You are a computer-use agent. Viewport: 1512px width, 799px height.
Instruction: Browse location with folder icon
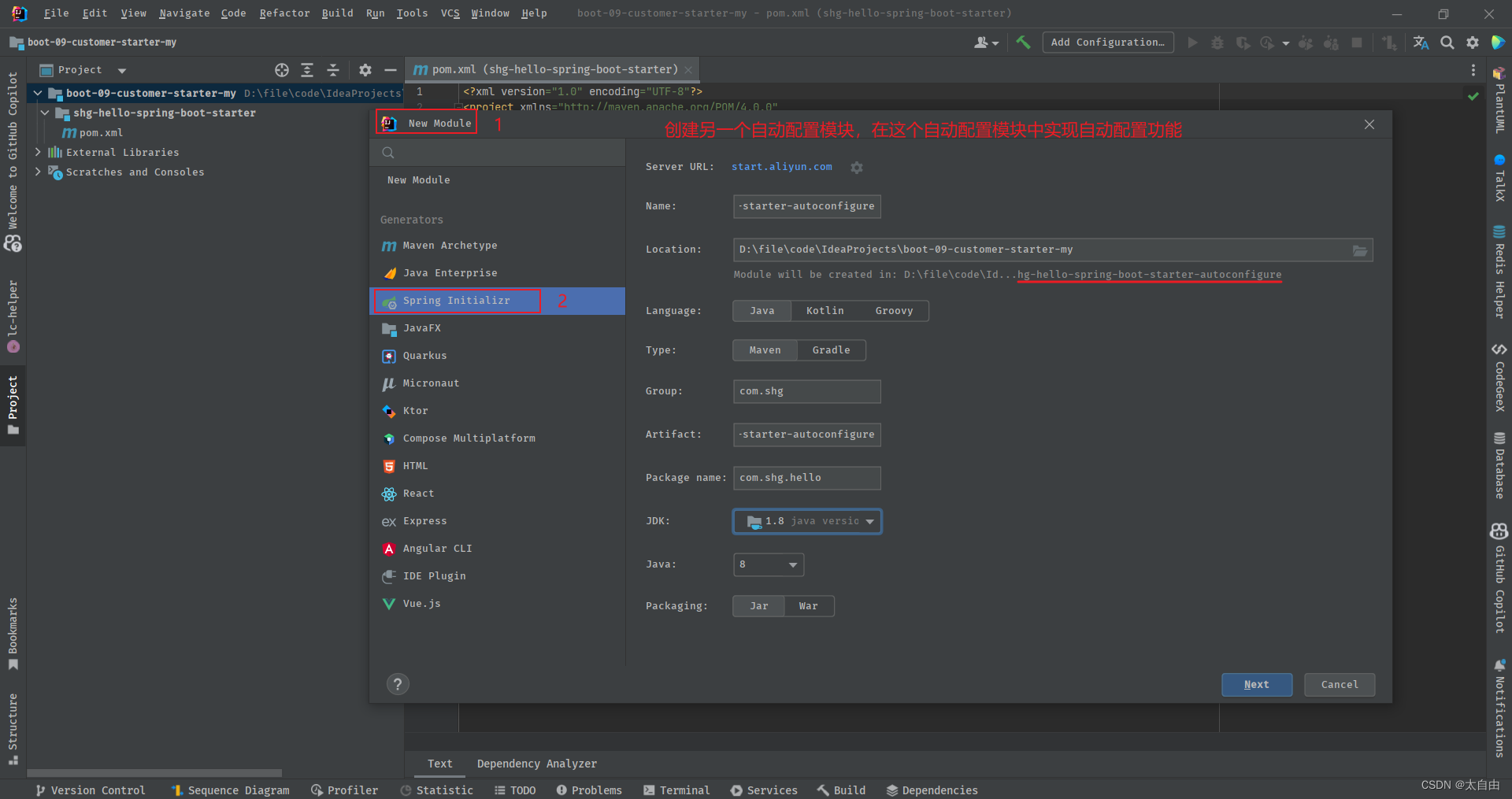click(x=1360, y=250)
